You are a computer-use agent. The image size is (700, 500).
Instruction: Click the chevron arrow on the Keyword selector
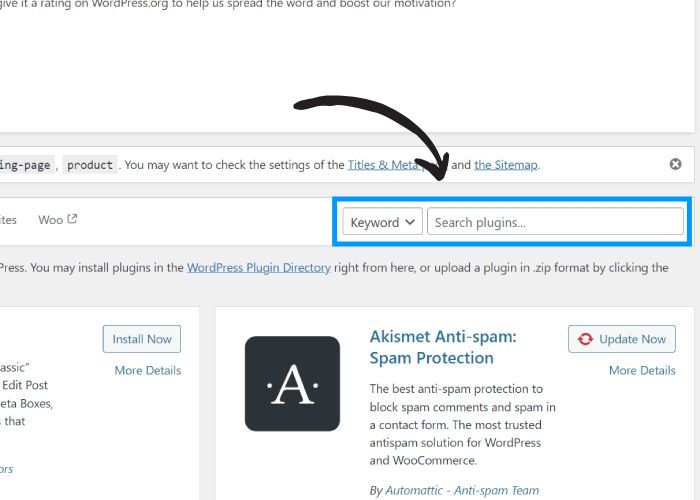[x=410, y=223]
